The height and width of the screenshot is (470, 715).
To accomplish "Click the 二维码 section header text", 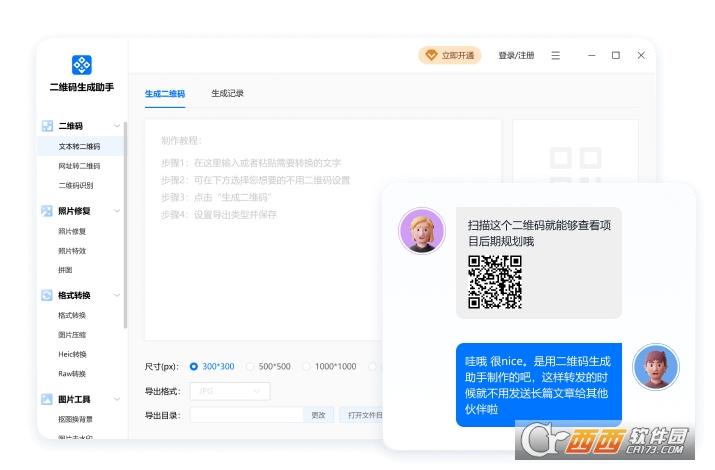I will 71,126.
